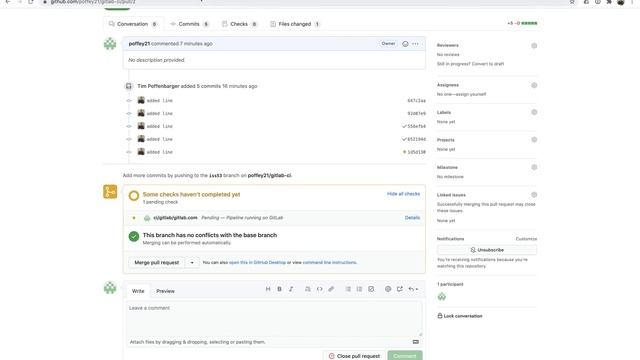Open Milestone settings gear
Image resolution: width=640 pixels, height=360 pixels.
click(x=534, y=167)
